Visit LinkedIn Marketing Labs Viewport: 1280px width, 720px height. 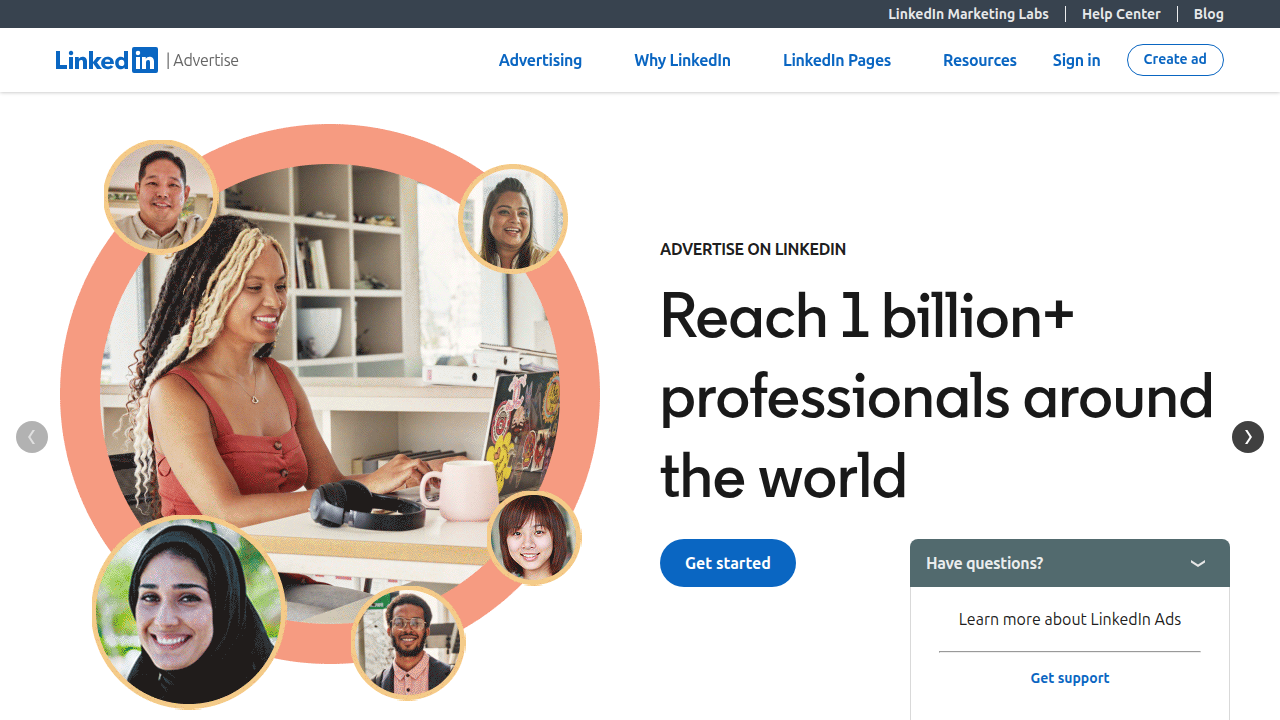[x=968, y=13]
